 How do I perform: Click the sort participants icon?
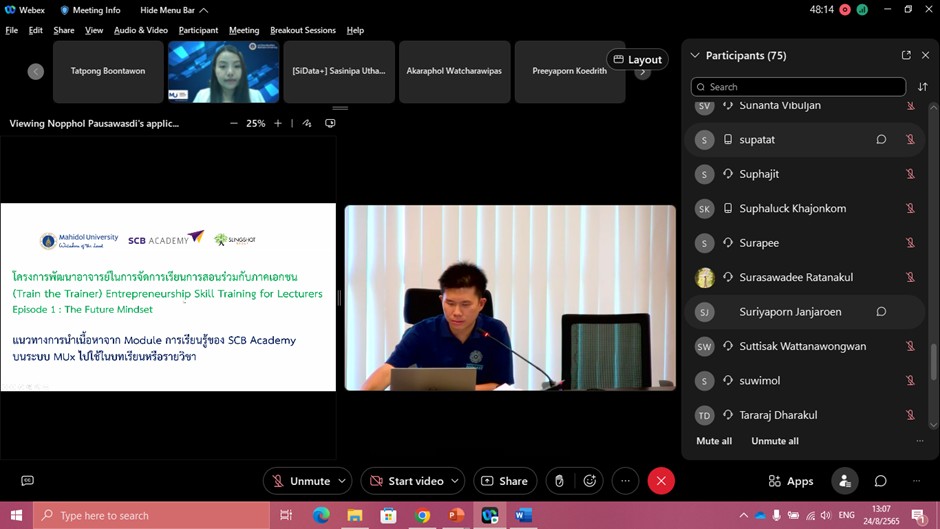pyautogui.click(x=922, y=87)
